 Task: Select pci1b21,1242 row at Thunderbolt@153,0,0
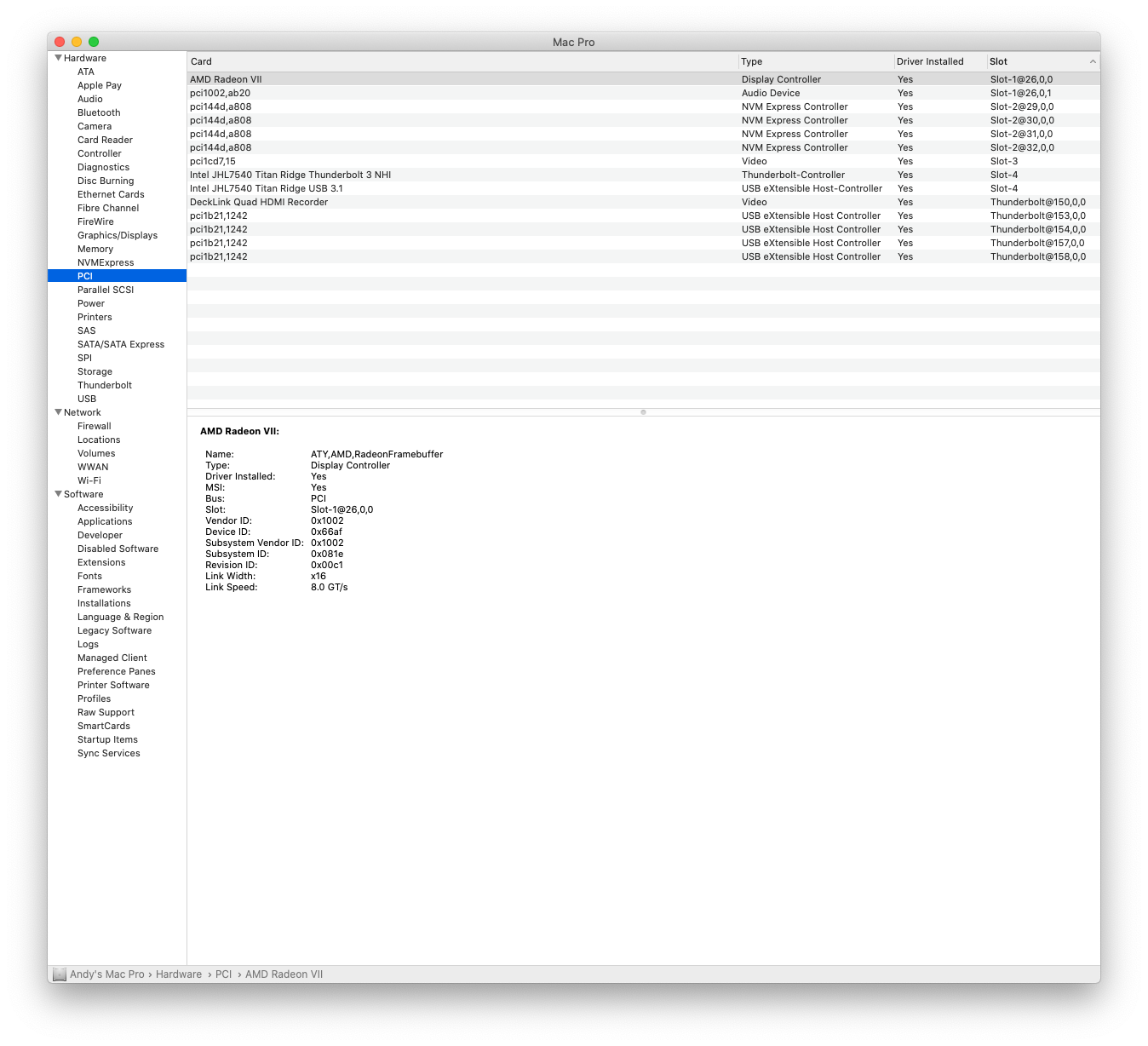click(644, 216)
